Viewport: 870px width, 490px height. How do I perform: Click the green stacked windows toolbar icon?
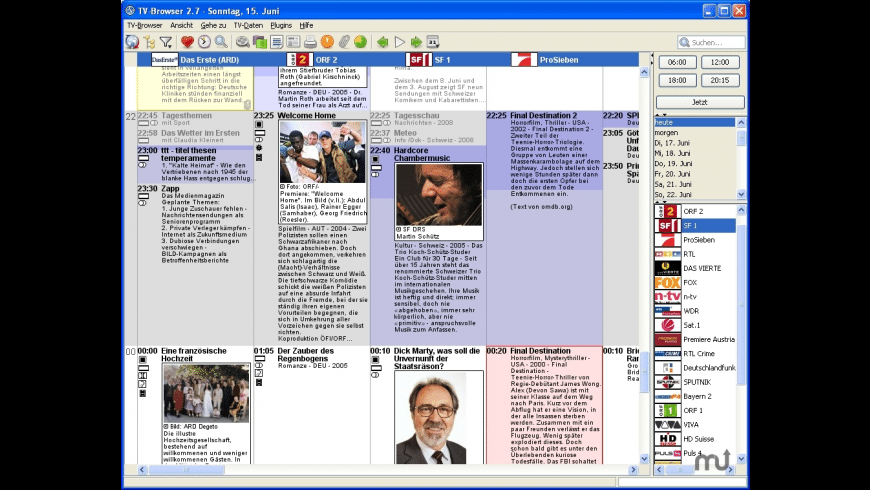[260, 42]
